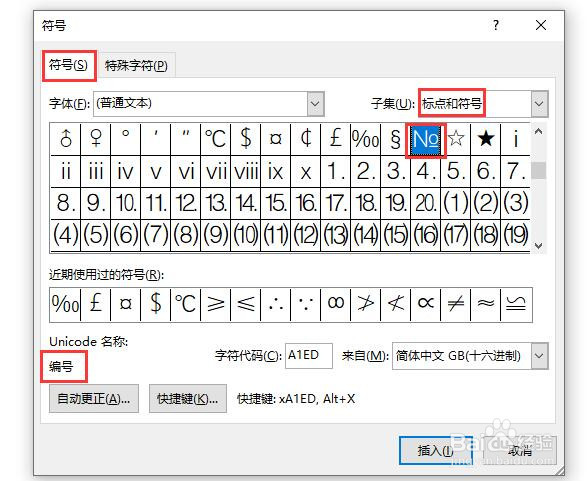
Task: Select the approximately ≈ symbol in recents
Action: pyautogui.click(x=486, y=304)
